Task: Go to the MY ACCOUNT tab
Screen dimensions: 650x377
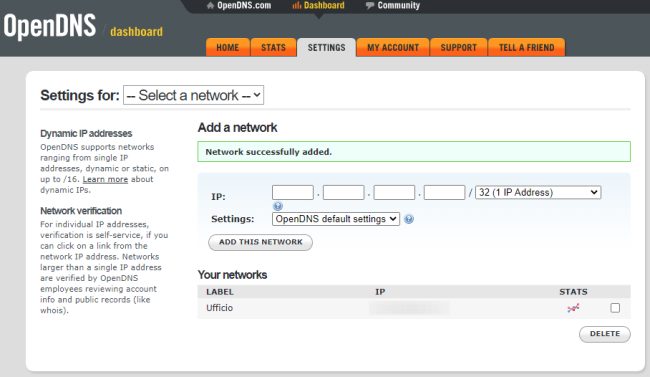Action: pos(393,47)
